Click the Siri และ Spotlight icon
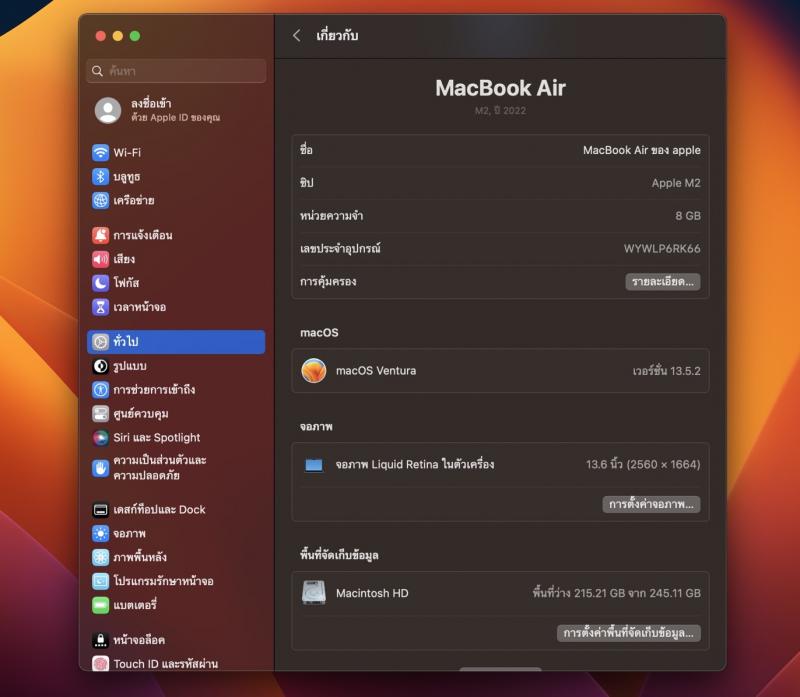Screen dimensions: 800x697 coord(101,438)
